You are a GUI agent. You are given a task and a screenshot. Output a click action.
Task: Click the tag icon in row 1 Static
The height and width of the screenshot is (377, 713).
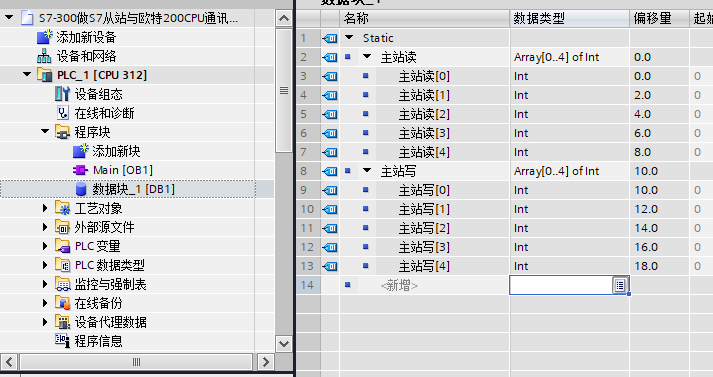(330, 38)
